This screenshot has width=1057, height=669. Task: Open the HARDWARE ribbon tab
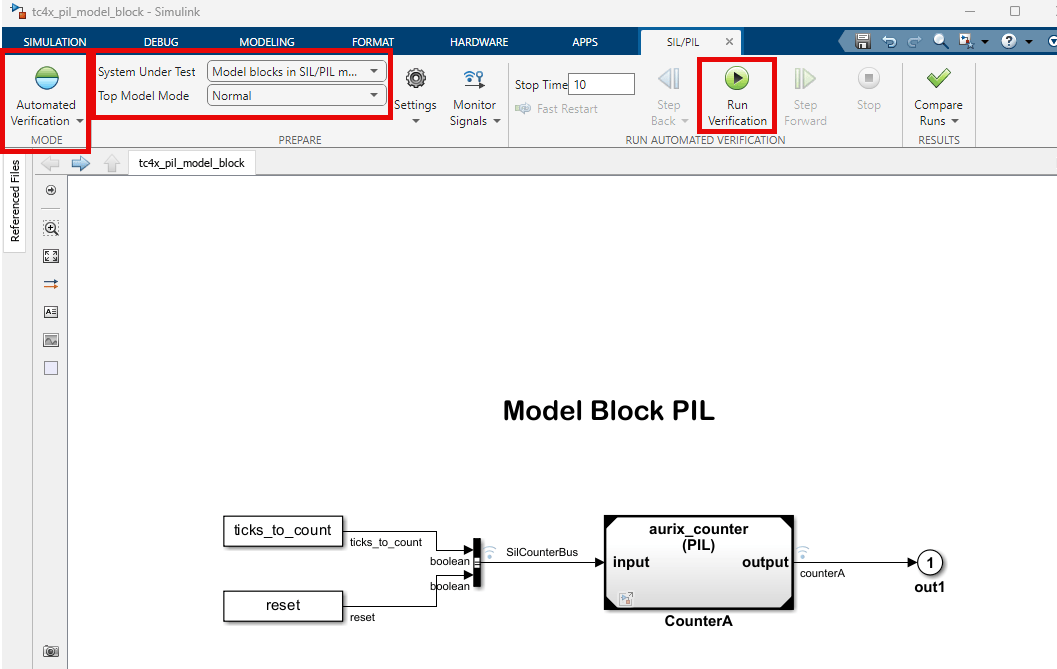coord(479,42)
